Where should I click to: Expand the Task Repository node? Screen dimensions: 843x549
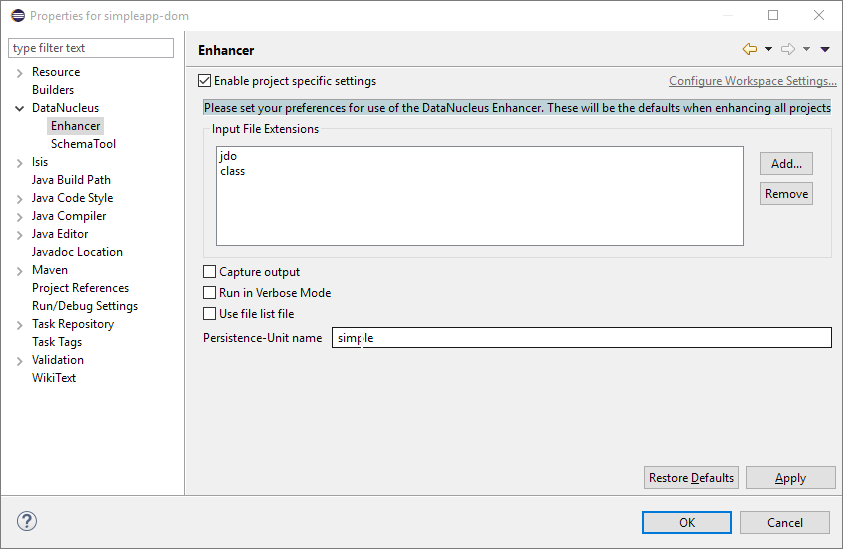(19, 325)
